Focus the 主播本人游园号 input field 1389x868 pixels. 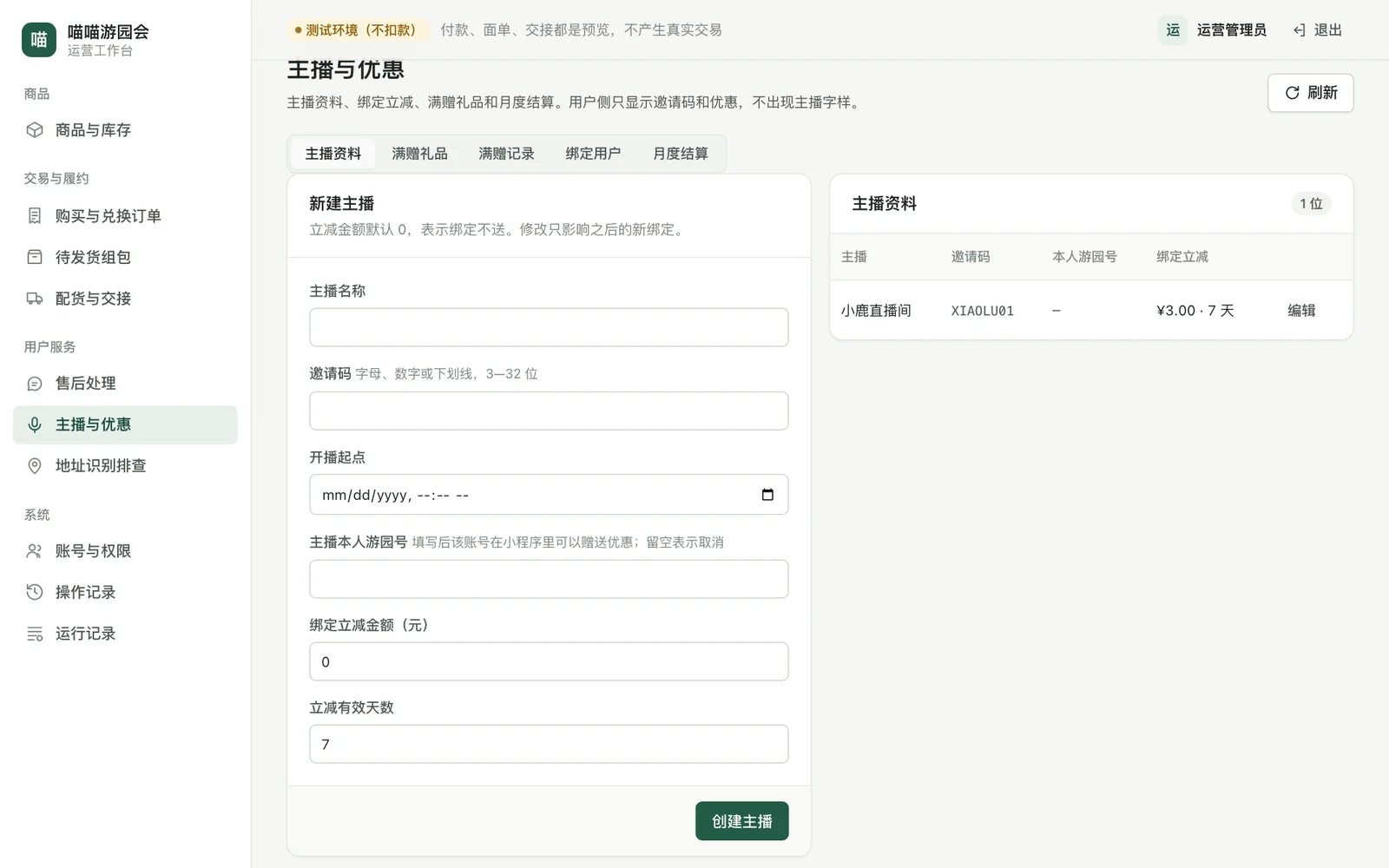549,579
